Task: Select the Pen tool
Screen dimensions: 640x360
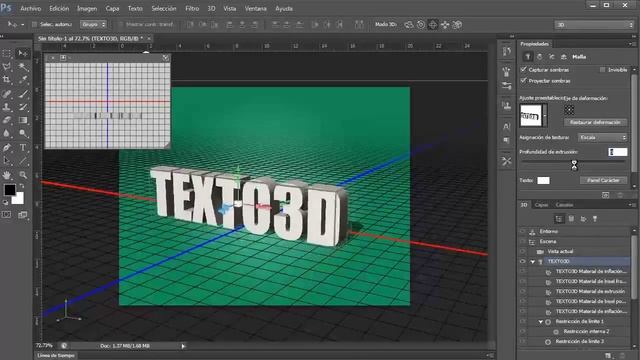Action: (7, 147)
